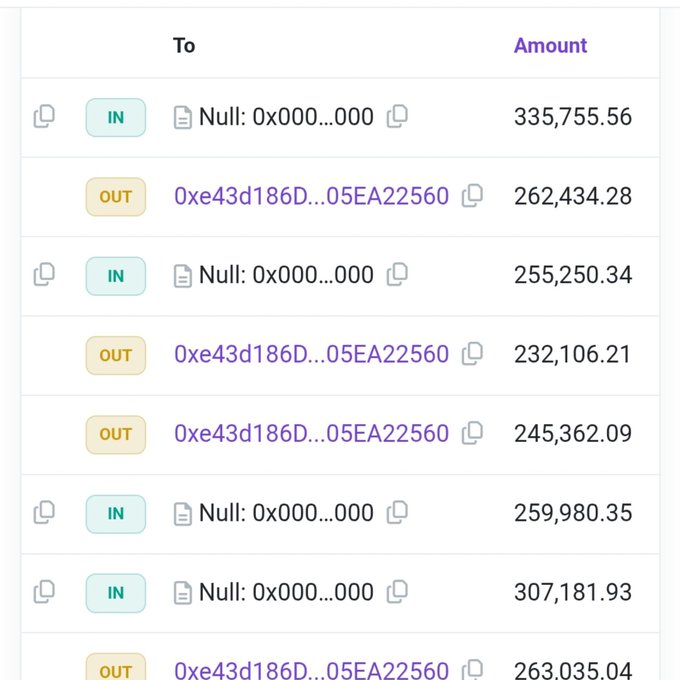Open the contract icon in the 335,755.56 row

click(x=183, y=118)
